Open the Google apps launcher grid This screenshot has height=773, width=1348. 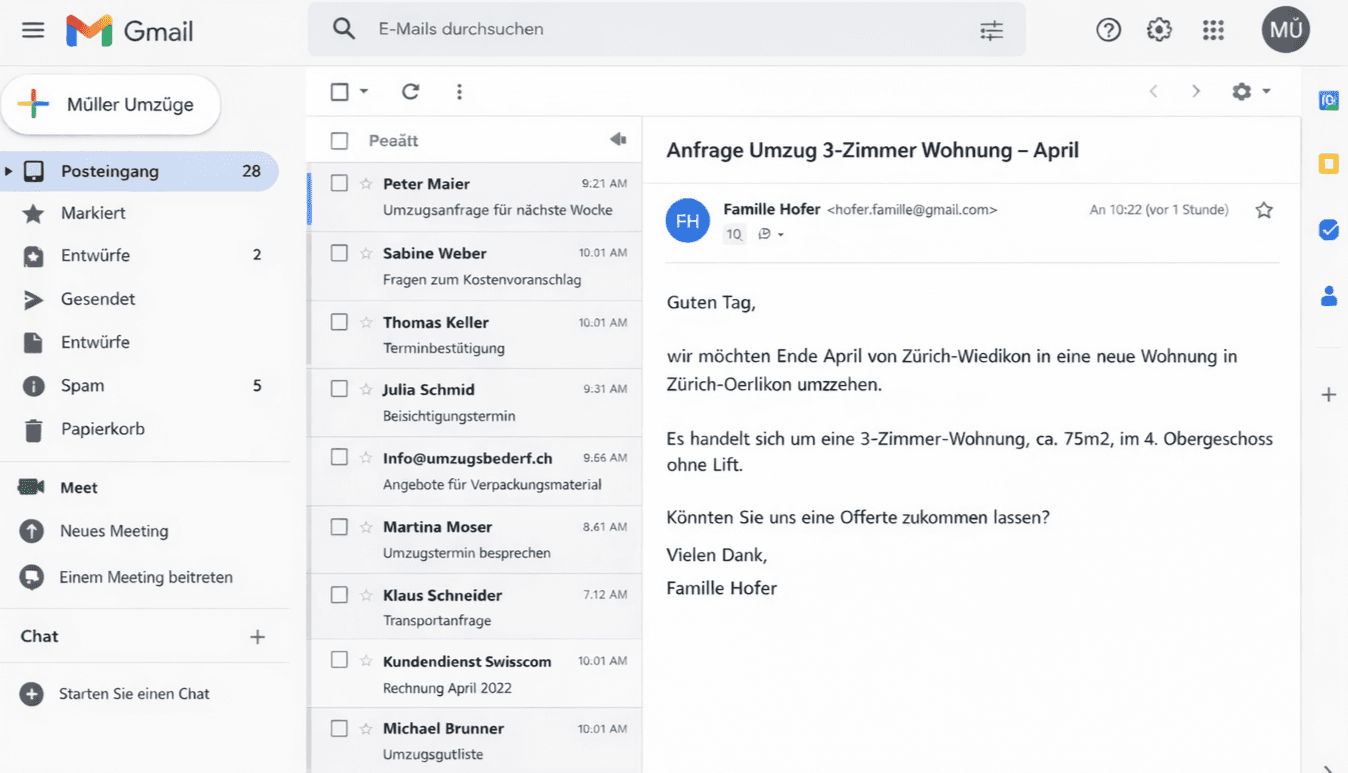pos(1213,30)
